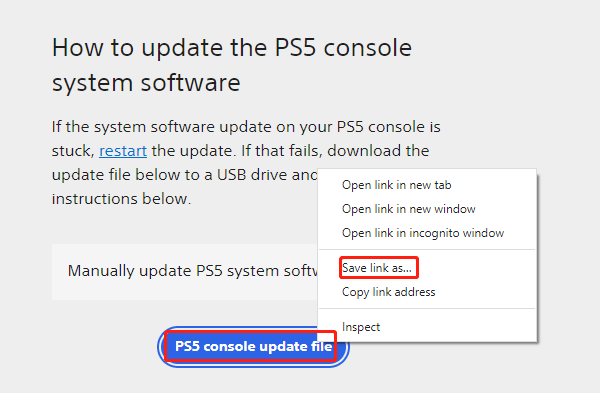Screen dimensions: 600x393
Task: Choose "Open link in new window" option
Action: (x=409, y=209)
